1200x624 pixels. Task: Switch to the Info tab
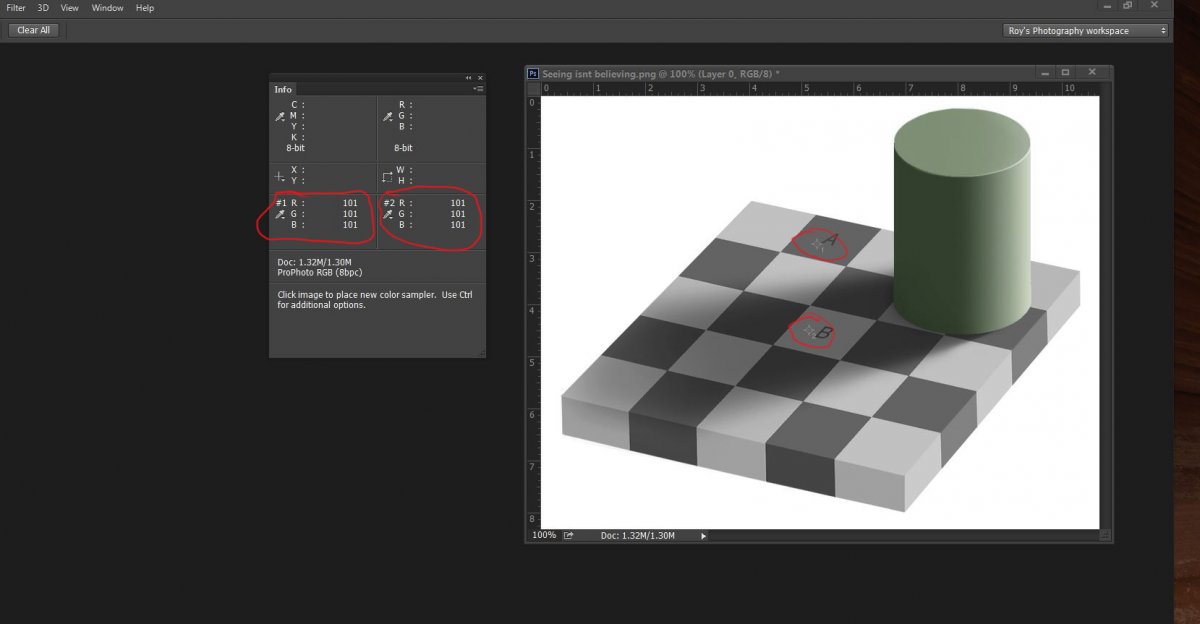point(283,89)
